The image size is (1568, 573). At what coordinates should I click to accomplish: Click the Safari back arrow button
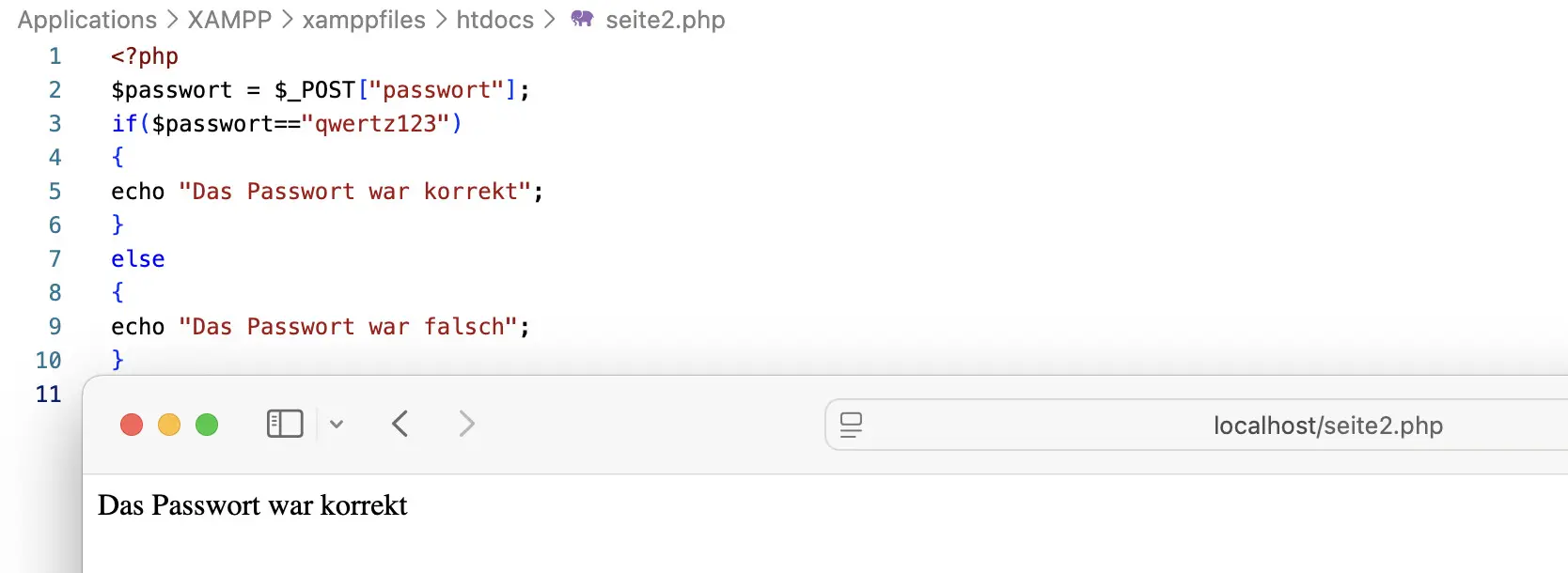pyautogui.click(x=400, y=424)
